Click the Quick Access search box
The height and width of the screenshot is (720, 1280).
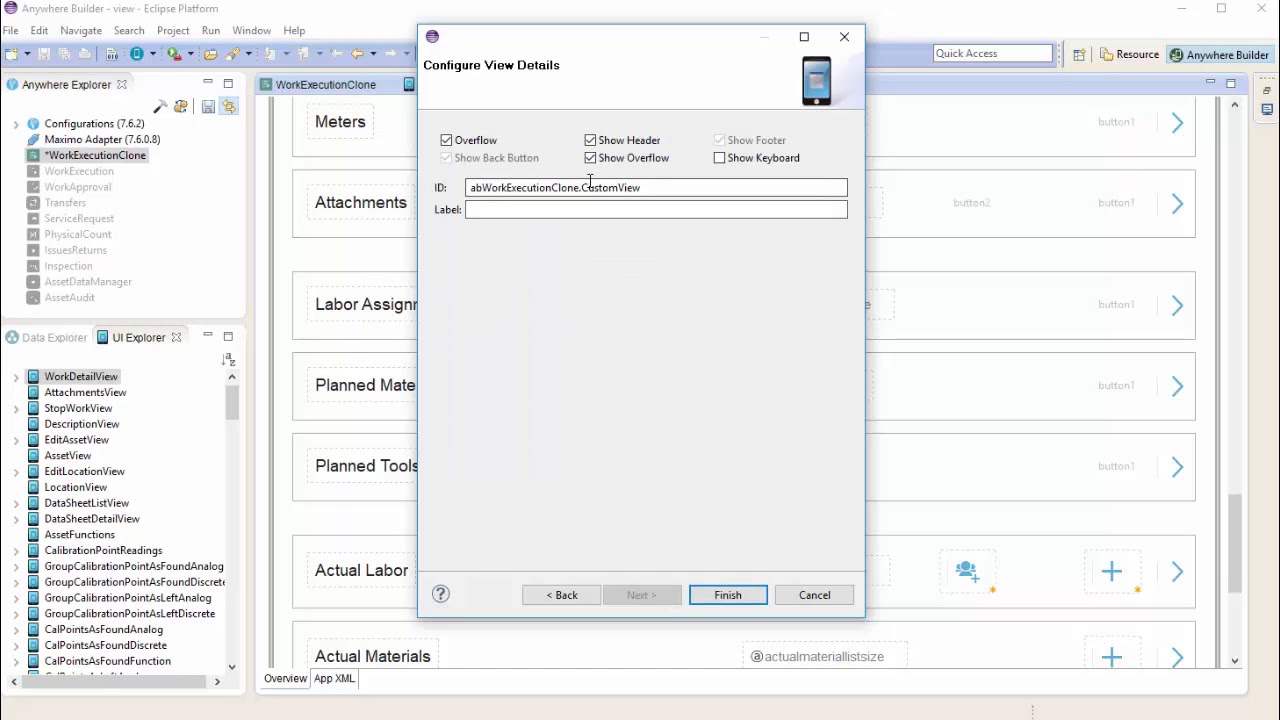tap(993, 54)
